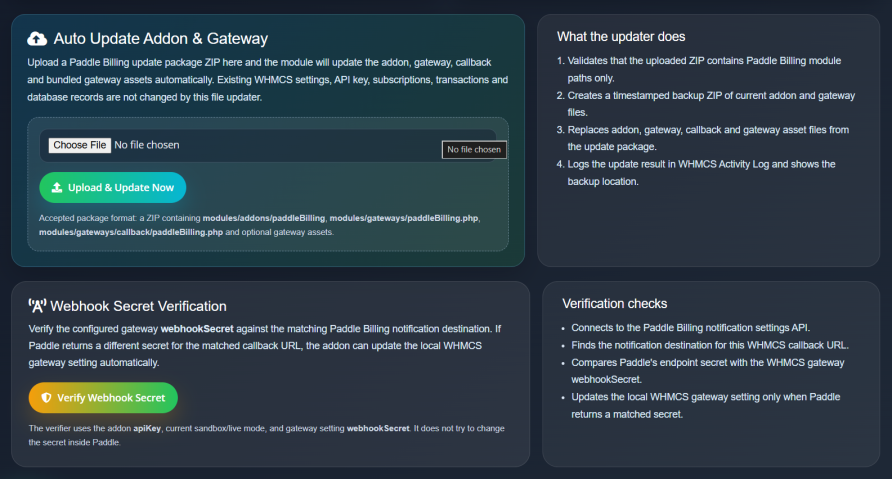Click the upload arrow icon in the green button
Image resolution: width=892 pixels, height=479 pixels.
click(57, 187)
